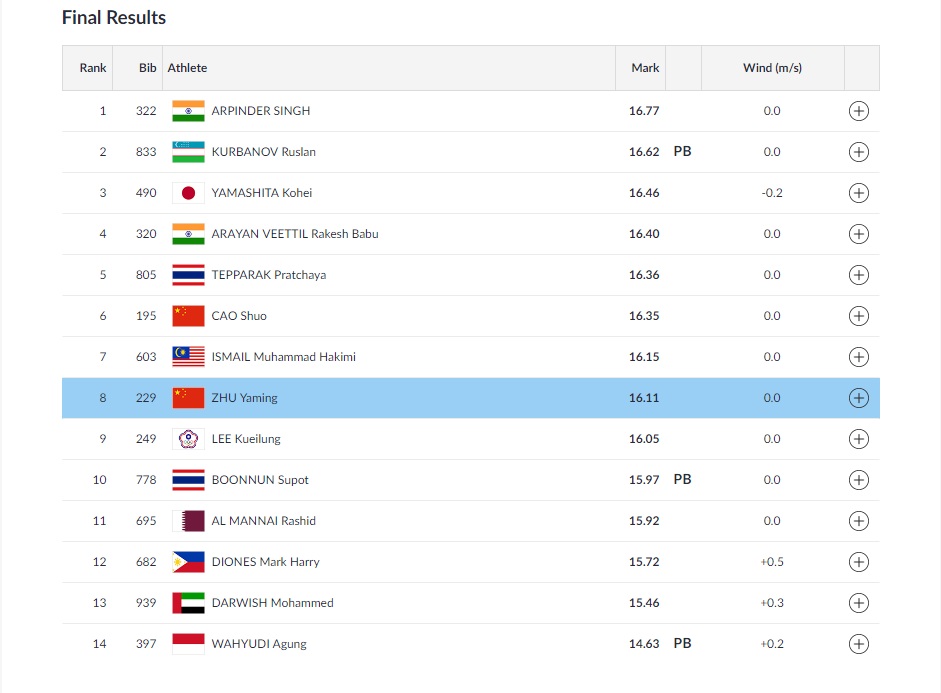941x693 pixels.
Task: Click the Chinese Taipei flag beside LEE Keuilung
Action: 188,439
